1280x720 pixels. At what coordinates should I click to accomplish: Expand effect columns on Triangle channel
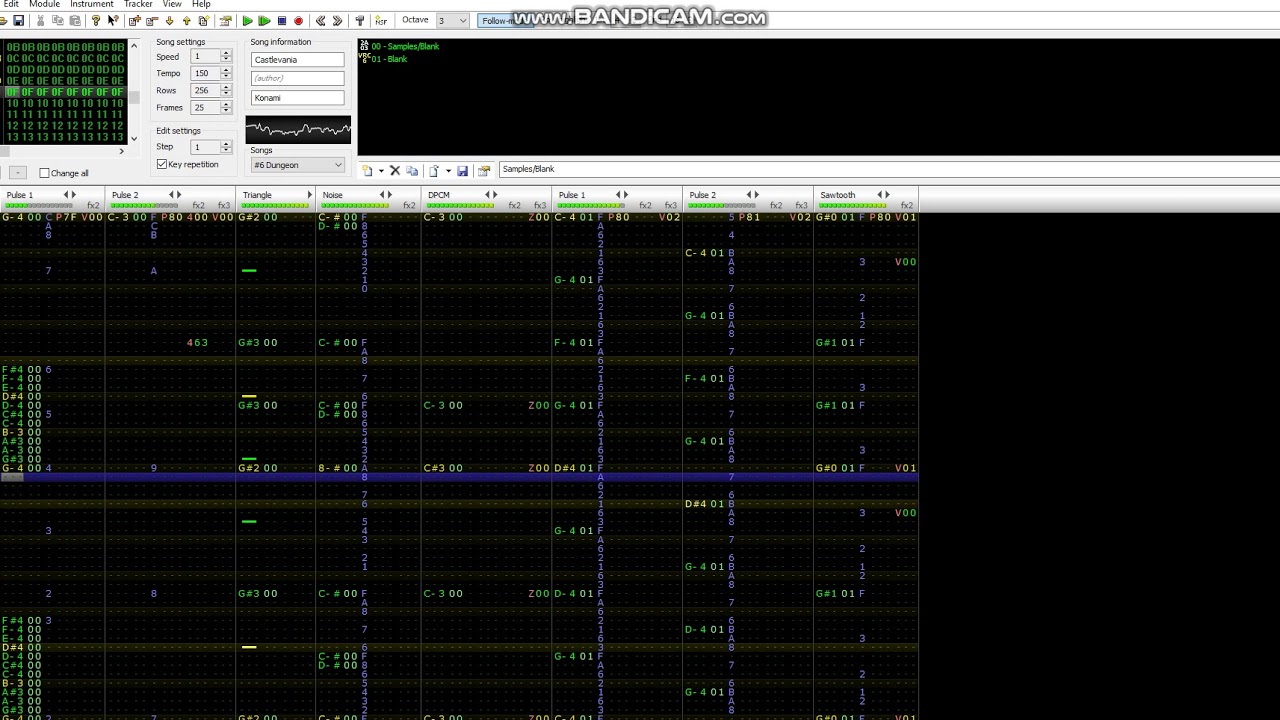309,195
